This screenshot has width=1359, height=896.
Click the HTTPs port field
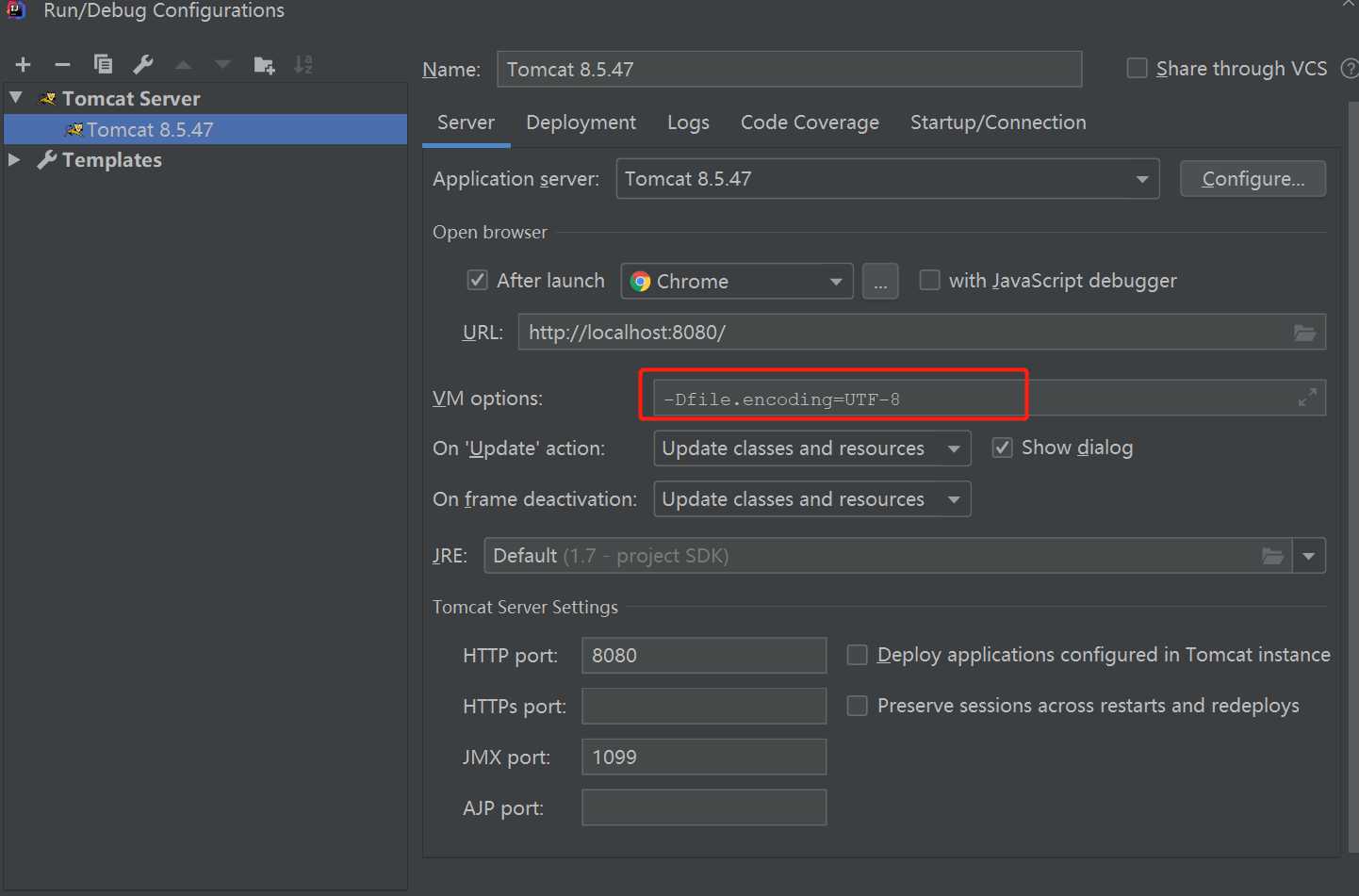704,706
